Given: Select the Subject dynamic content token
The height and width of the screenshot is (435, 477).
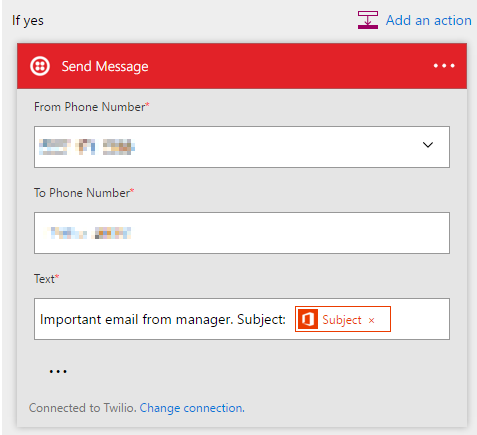Looking at the screenshot, I should [343, 319].
